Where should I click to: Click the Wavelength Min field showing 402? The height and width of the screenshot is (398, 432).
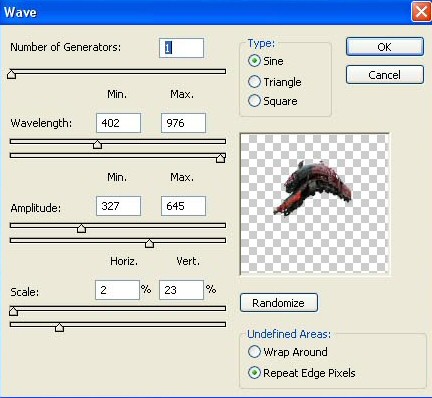tap(118, 123)
